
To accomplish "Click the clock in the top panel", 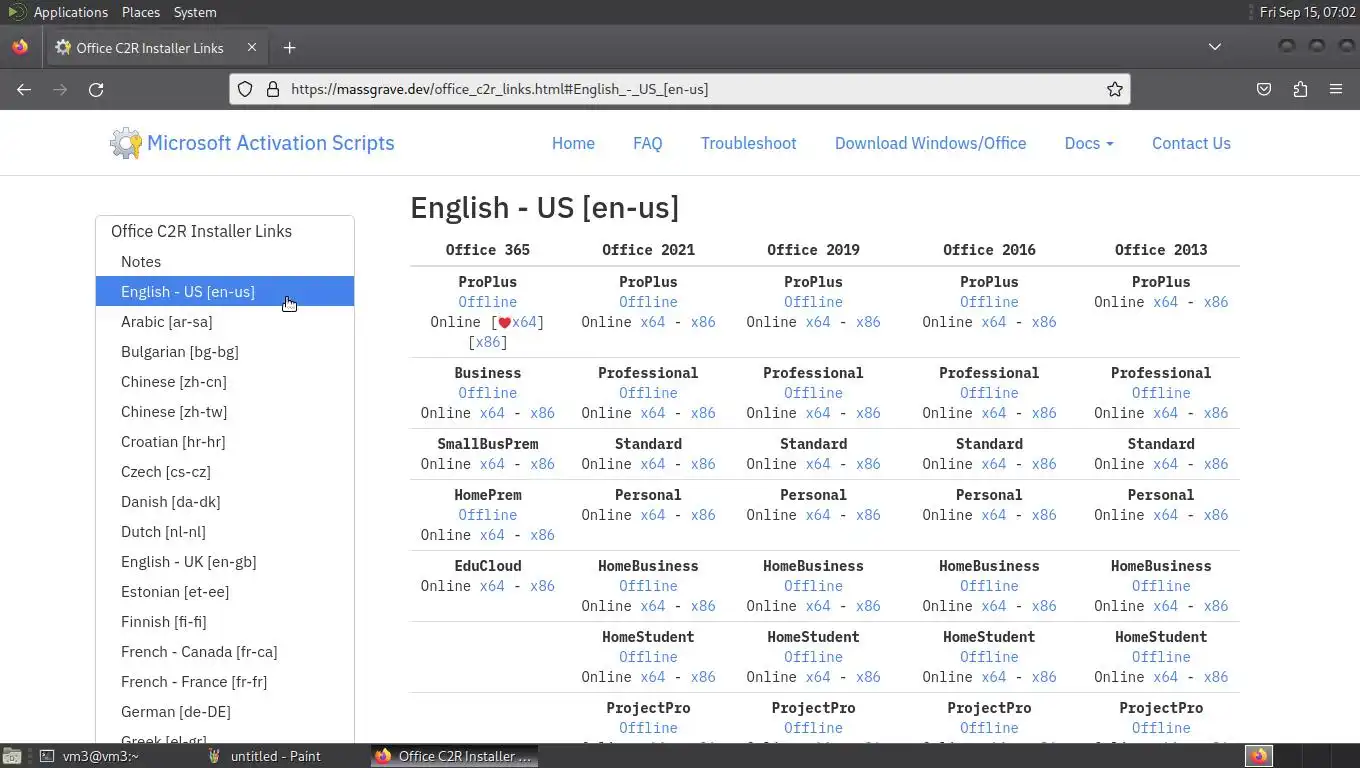I will click(1307, 12).
